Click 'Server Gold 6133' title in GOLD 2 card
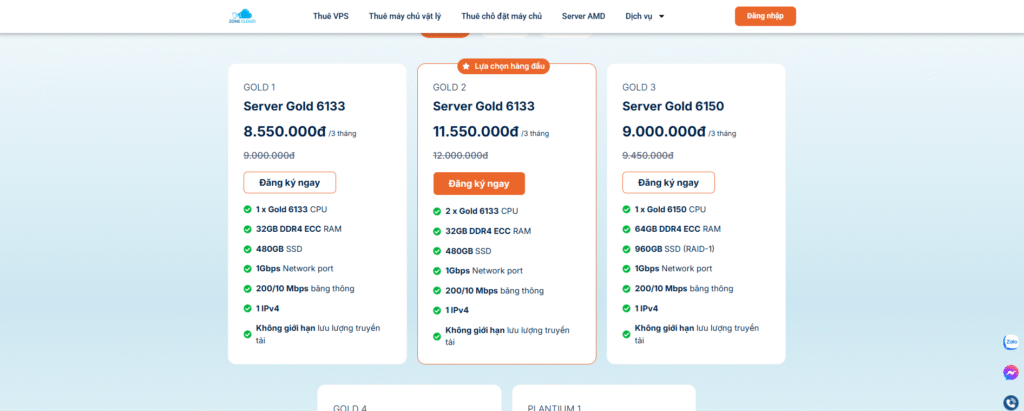 [x=484, y=107]
